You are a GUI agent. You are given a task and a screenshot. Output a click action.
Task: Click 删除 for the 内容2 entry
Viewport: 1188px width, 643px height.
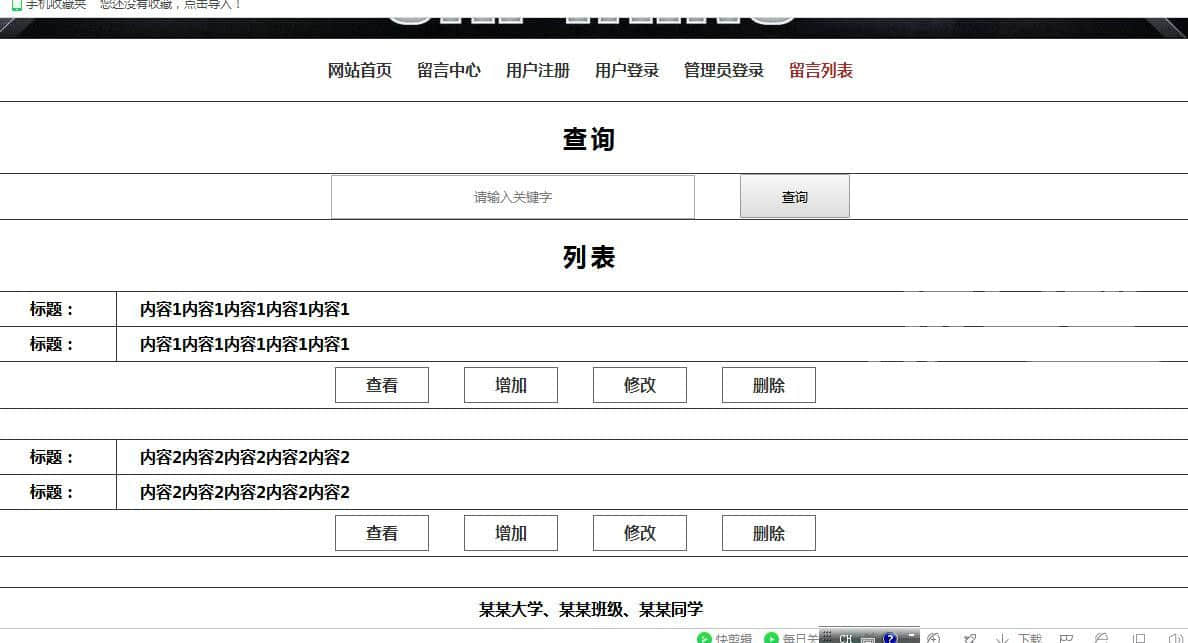pos(769,533)
